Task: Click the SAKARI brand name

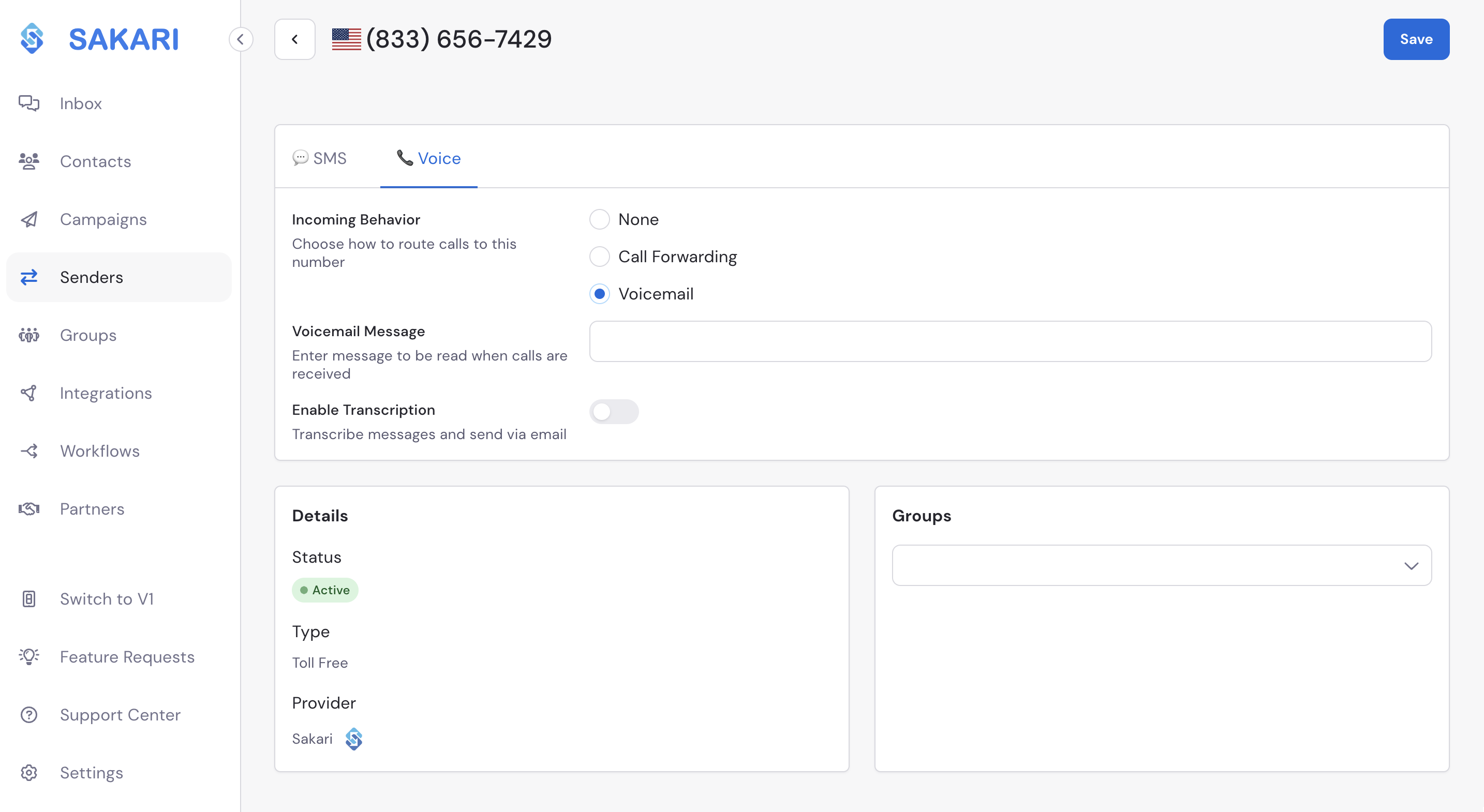Action: (x=124, y=39)
